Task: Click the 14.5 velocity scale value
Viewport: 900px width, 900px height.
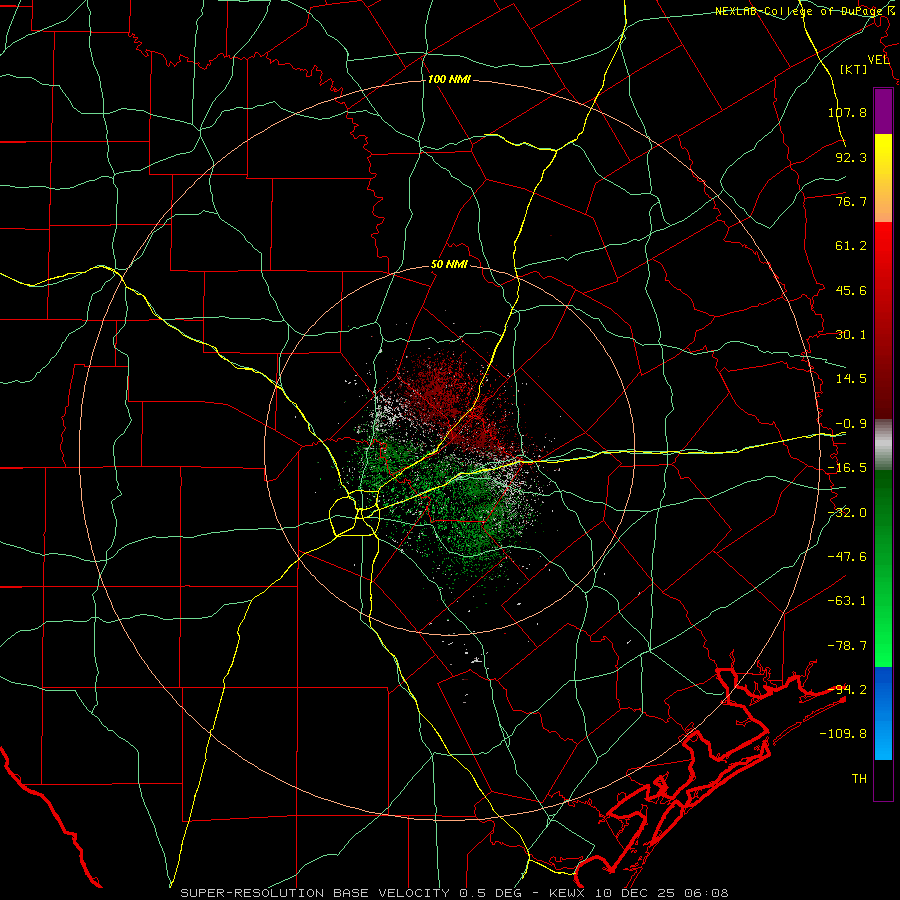Action: 851,379
